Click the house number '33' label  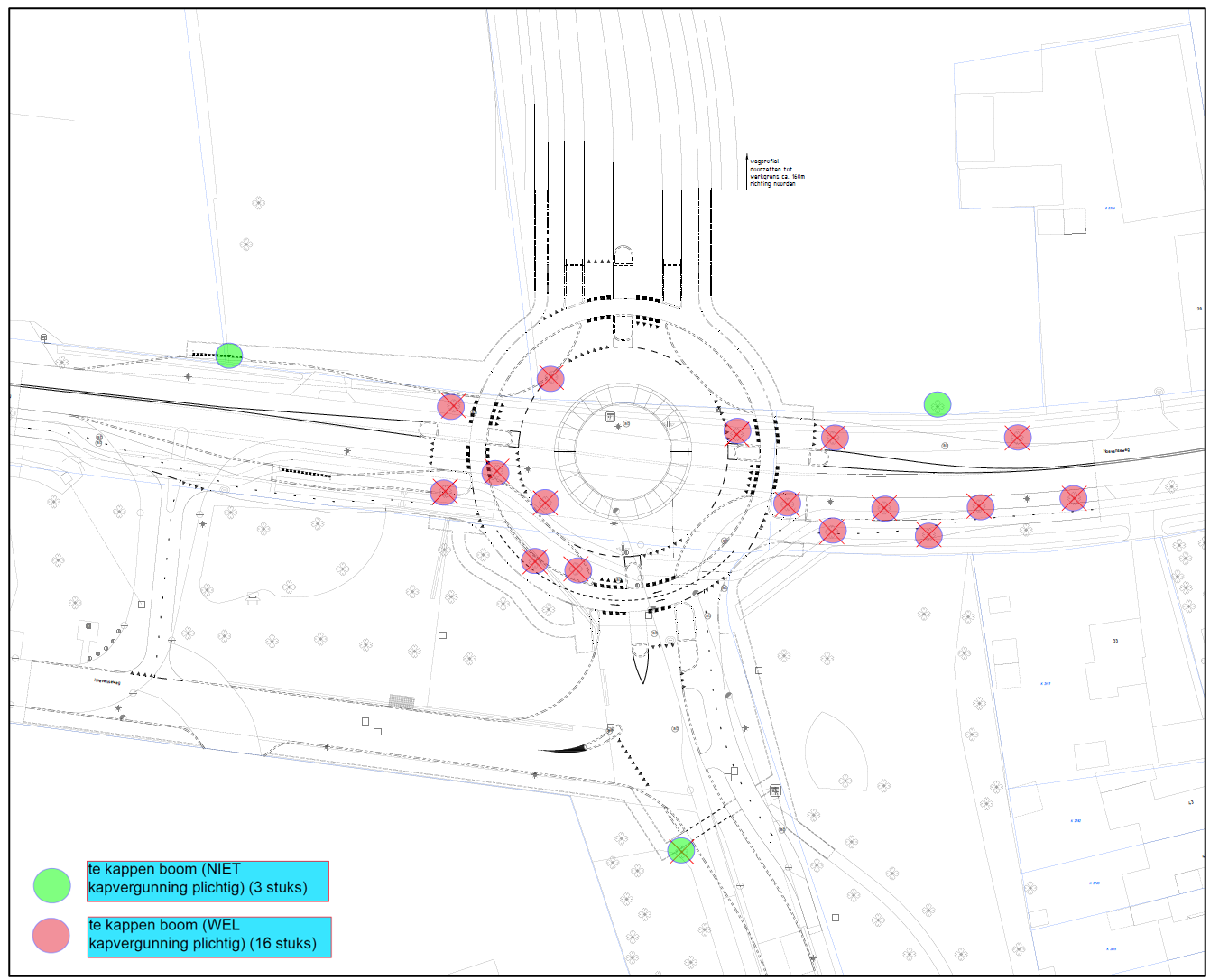1115,641
